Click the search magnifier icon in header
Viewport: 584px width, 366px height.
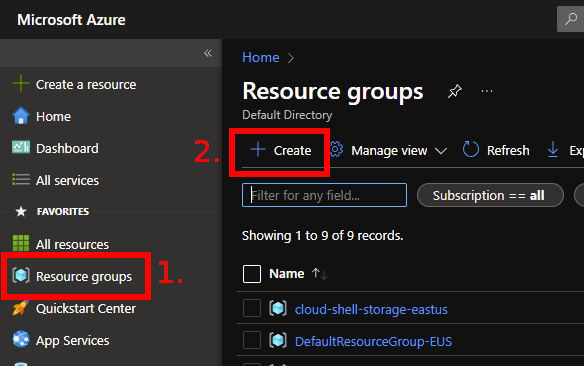(x=571, y=19)
